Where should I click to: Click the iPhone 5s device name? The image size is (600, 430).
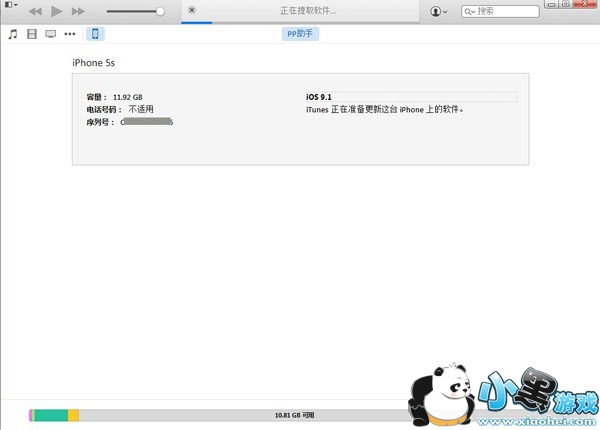[94, 63]
